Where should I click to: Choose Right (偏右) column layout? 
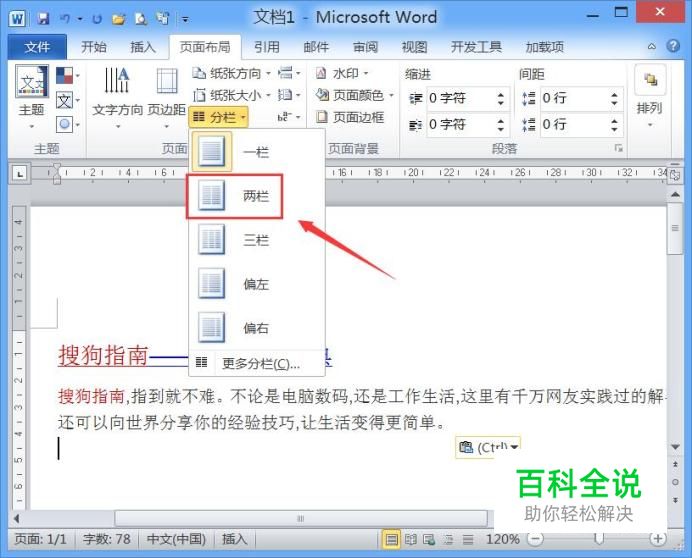click(x=257, y=328)
